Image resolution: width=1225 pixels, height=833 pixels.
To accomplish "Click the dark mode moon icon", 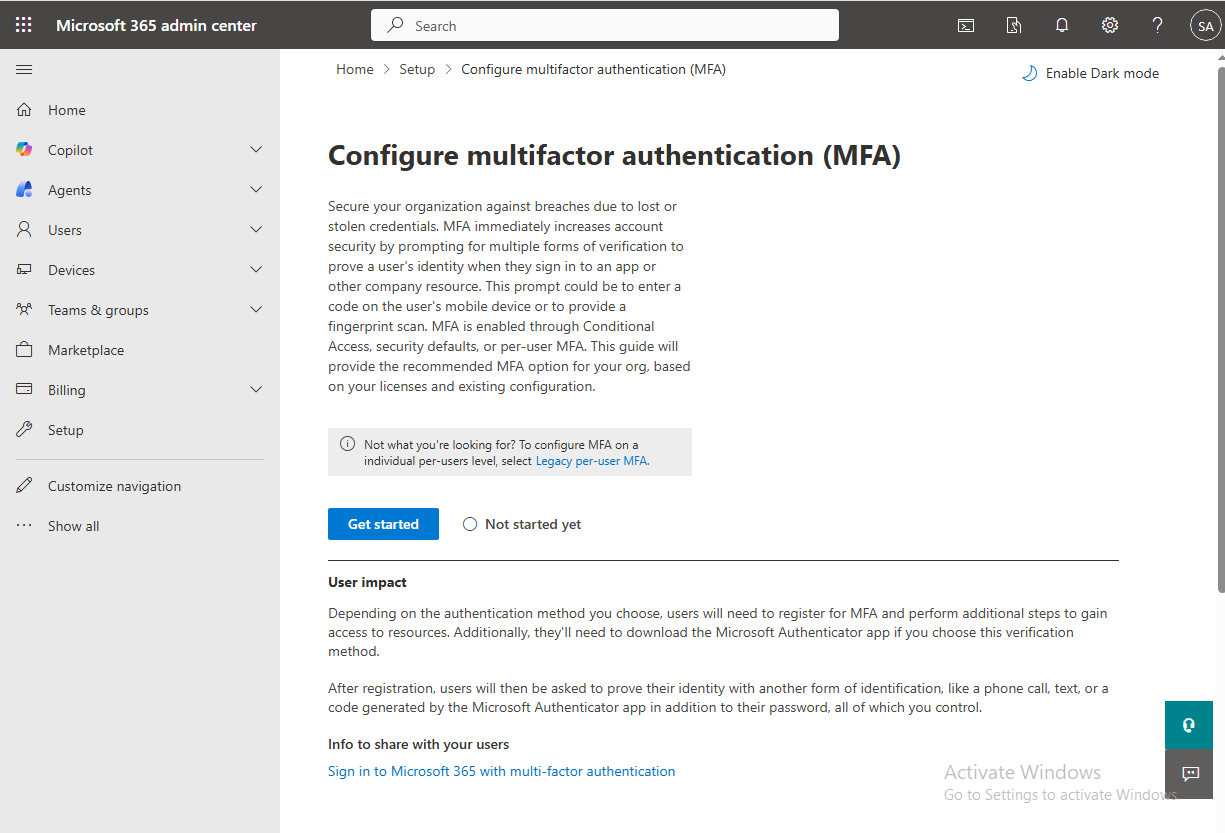I will point(1029,73).
